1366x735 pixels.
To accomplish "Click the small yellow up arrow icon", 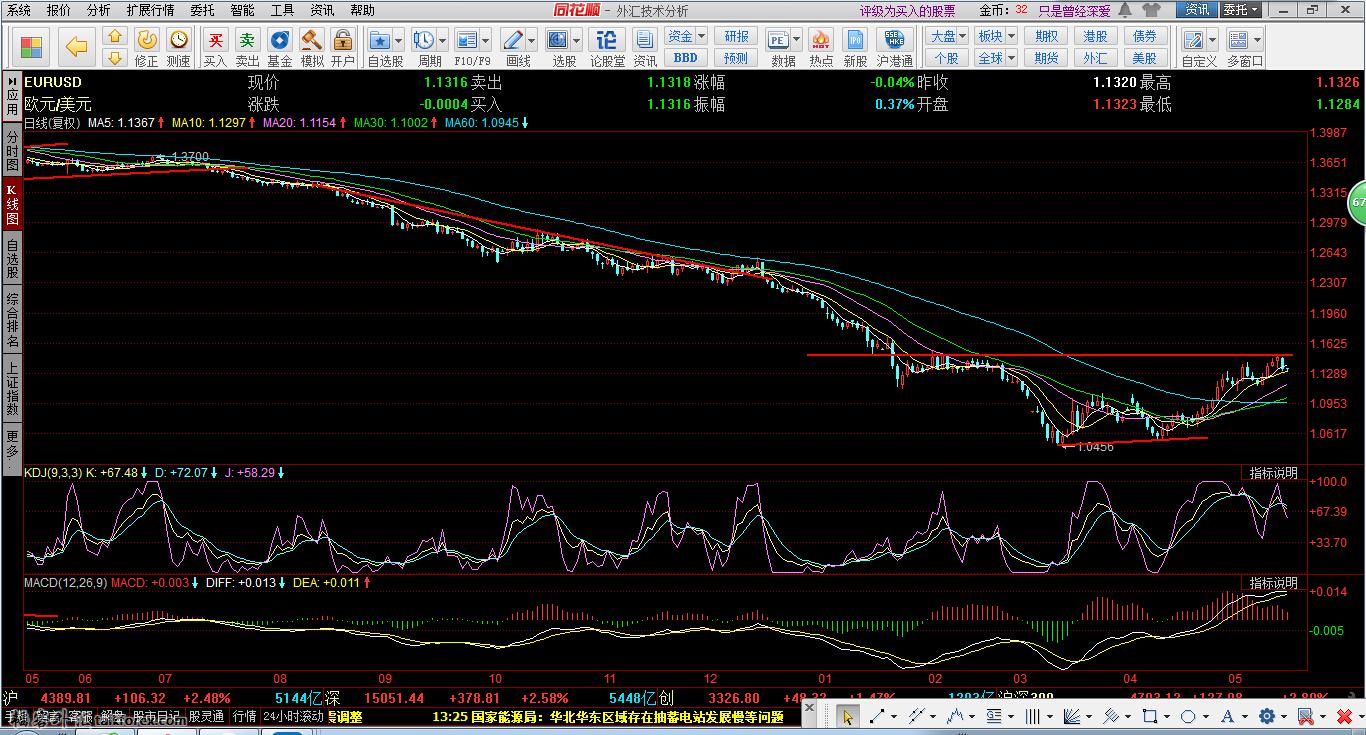I will (x=115, y=37).
